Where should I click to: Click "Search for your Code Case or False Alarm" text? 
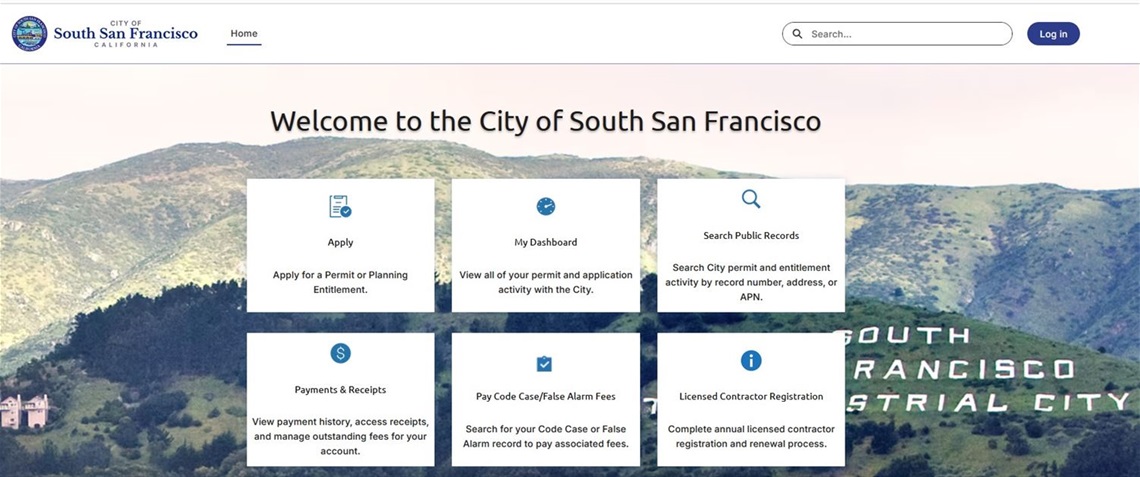point(545,436)
